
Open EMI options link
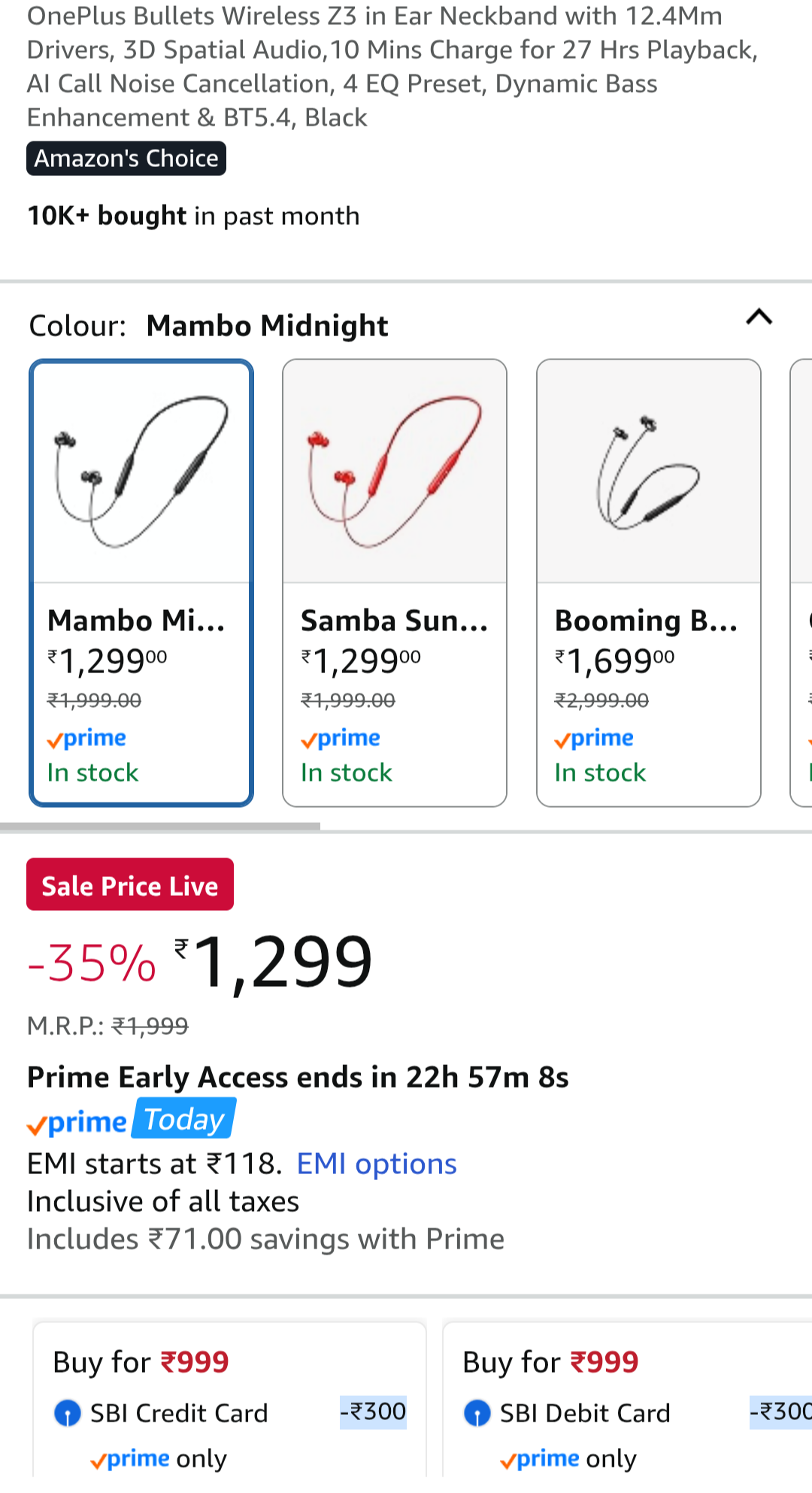[x=377, y=1164]
